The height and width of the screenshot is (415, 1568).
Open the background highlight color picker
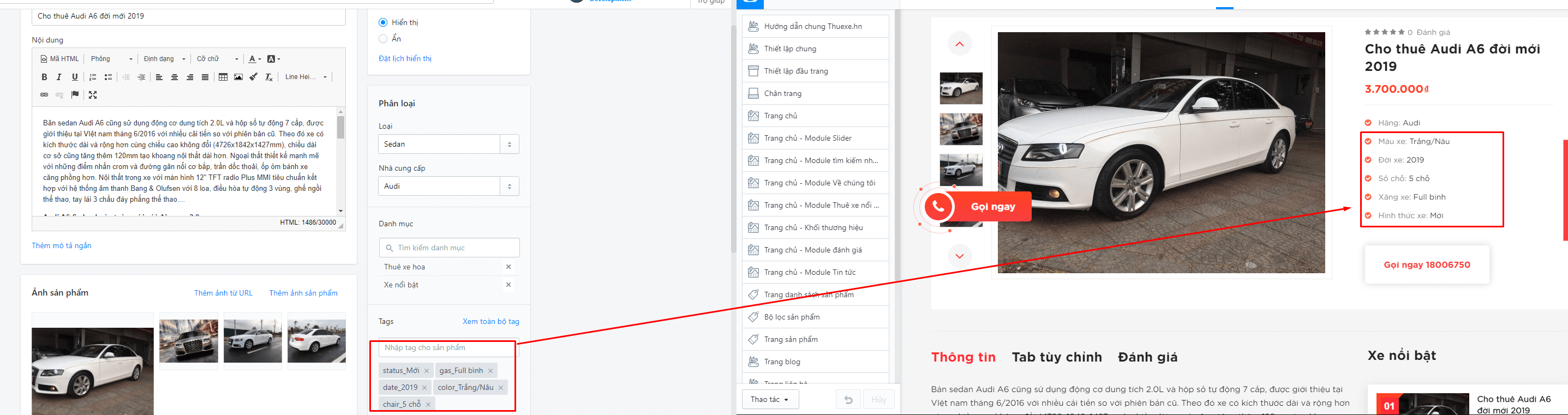pyautogui.click(x=273, y=59)
